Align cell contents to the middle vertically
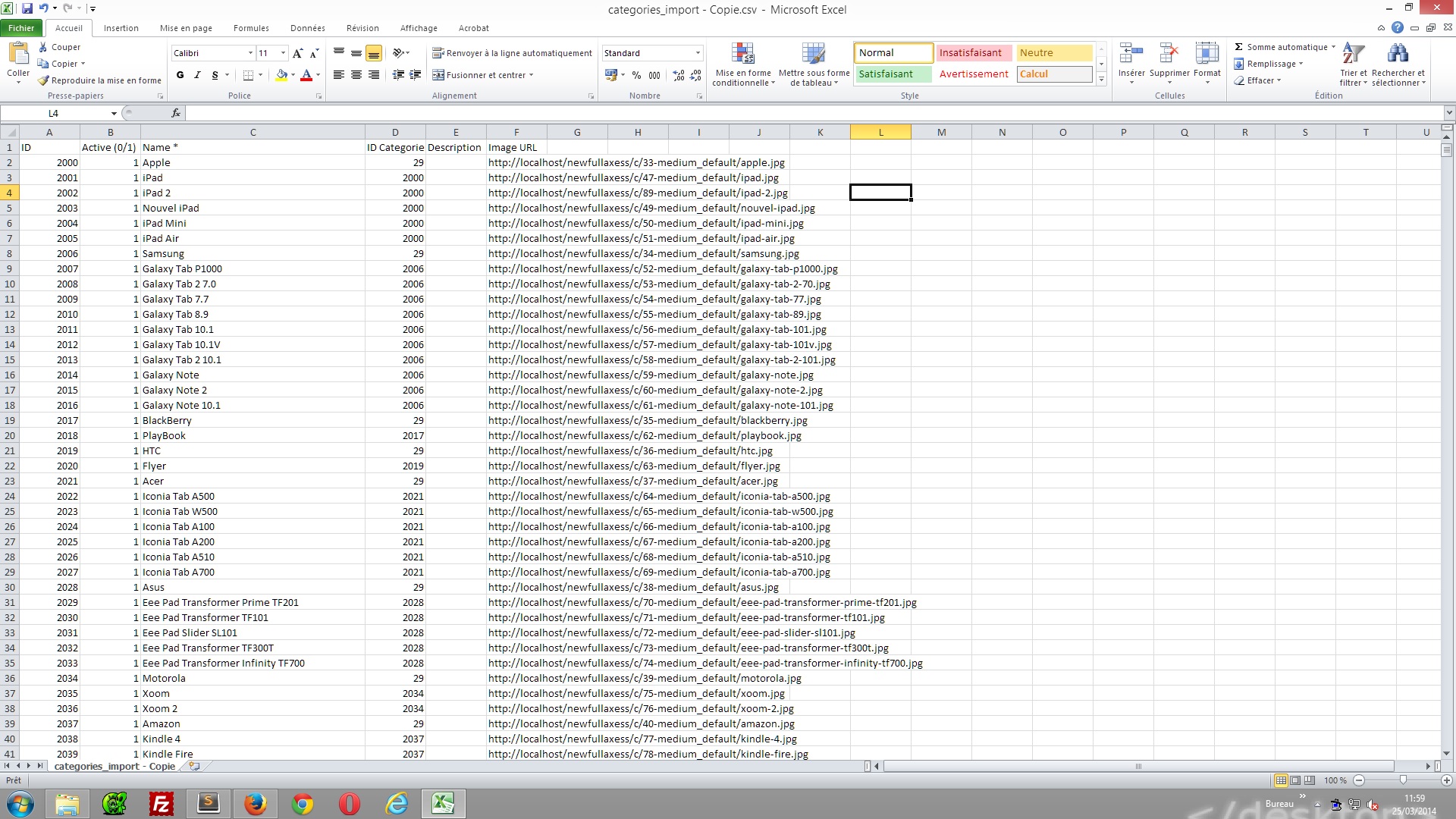 coord(356,53)
